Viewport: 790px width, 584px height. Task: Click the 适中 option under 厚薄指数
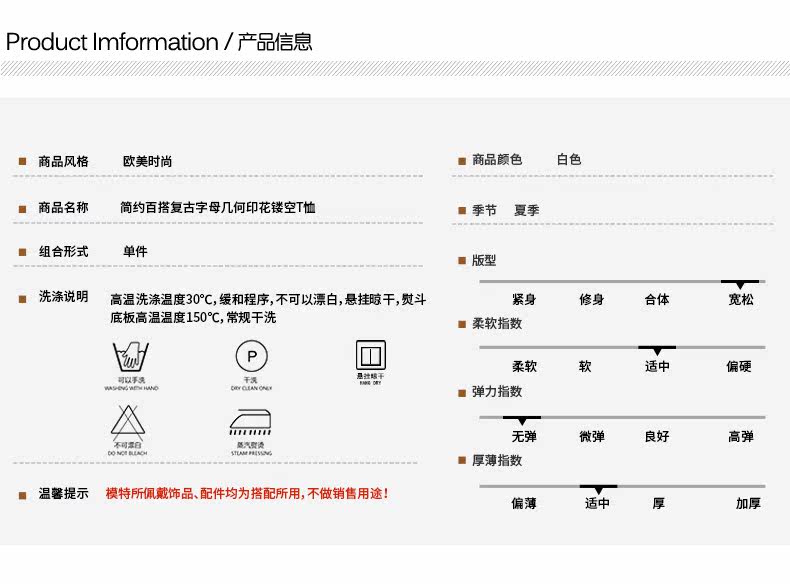click(598, 503)
